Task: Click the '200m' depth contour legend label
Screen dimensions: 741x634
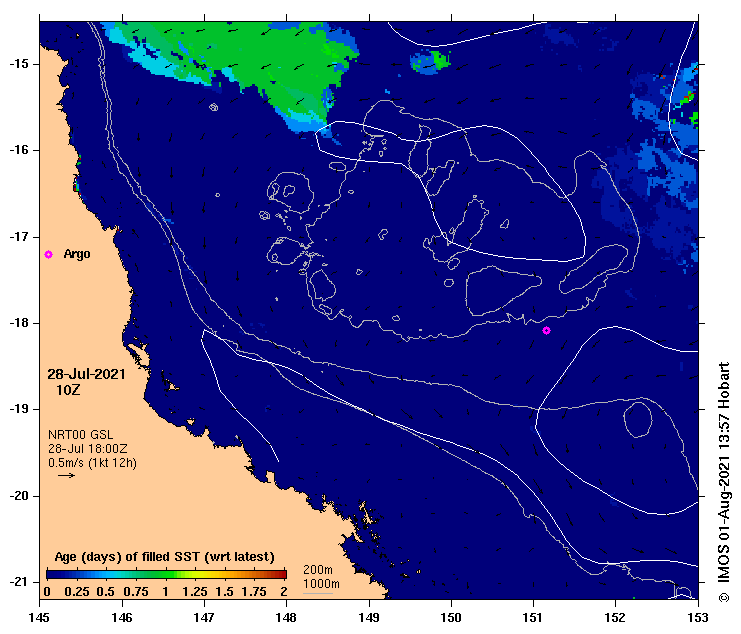Action: 318,570
